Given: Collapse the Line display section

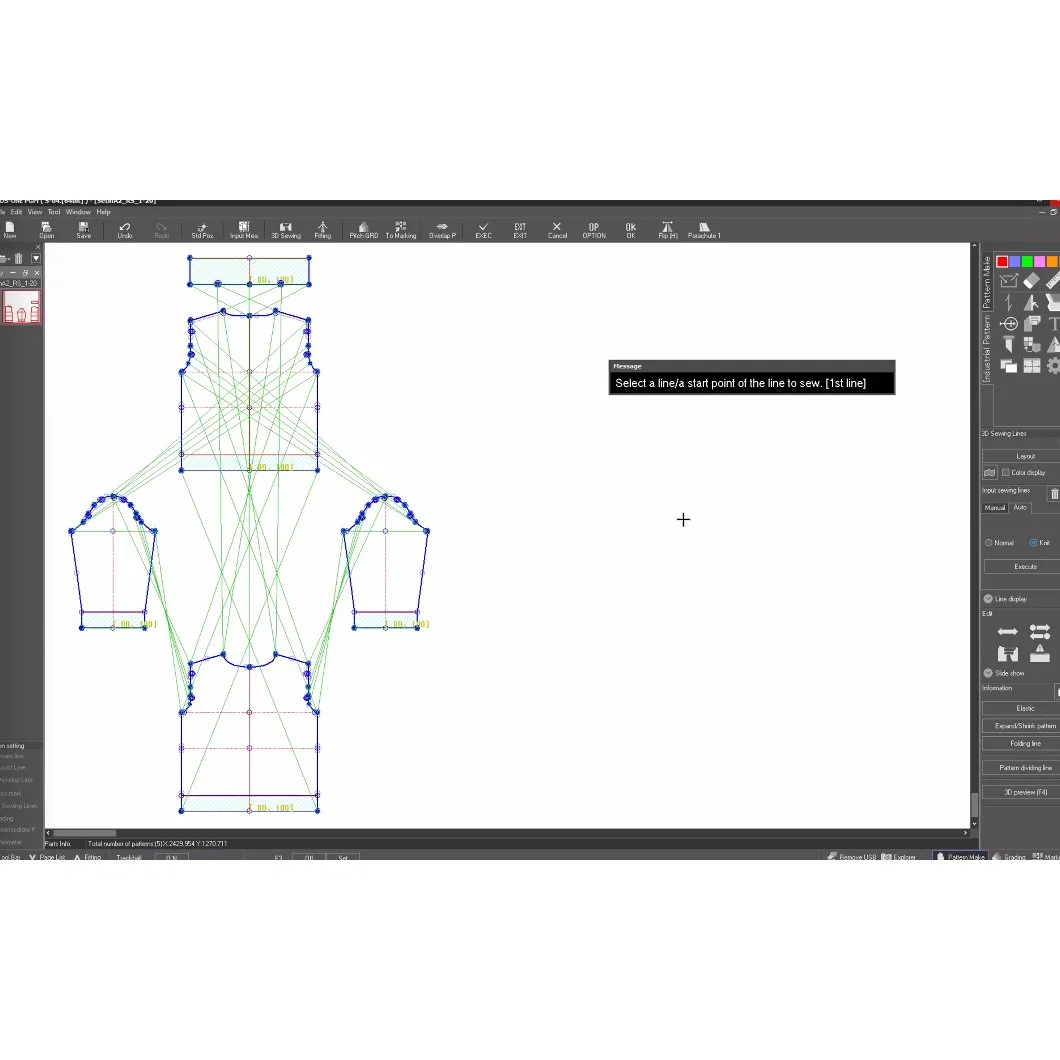Looking at the screenshot, I should coord(988,599).
